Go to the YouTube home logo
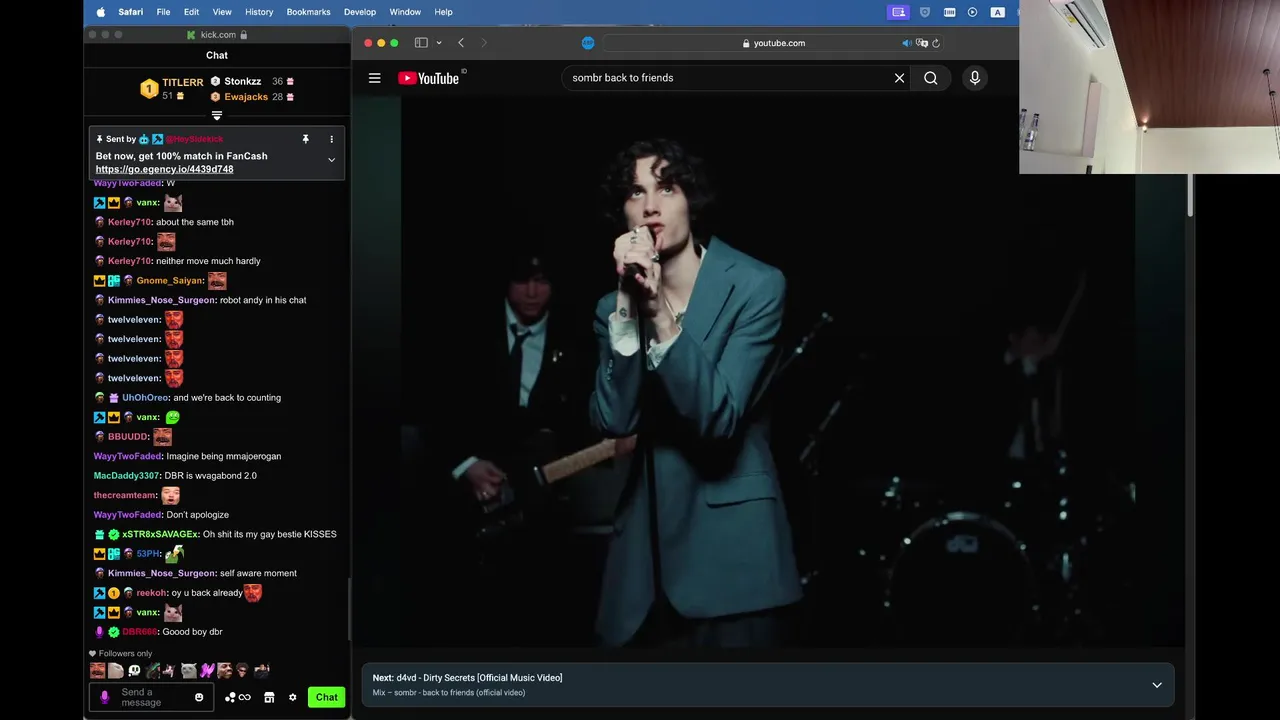The image size is (1280, 720). [x=429, y=78]
